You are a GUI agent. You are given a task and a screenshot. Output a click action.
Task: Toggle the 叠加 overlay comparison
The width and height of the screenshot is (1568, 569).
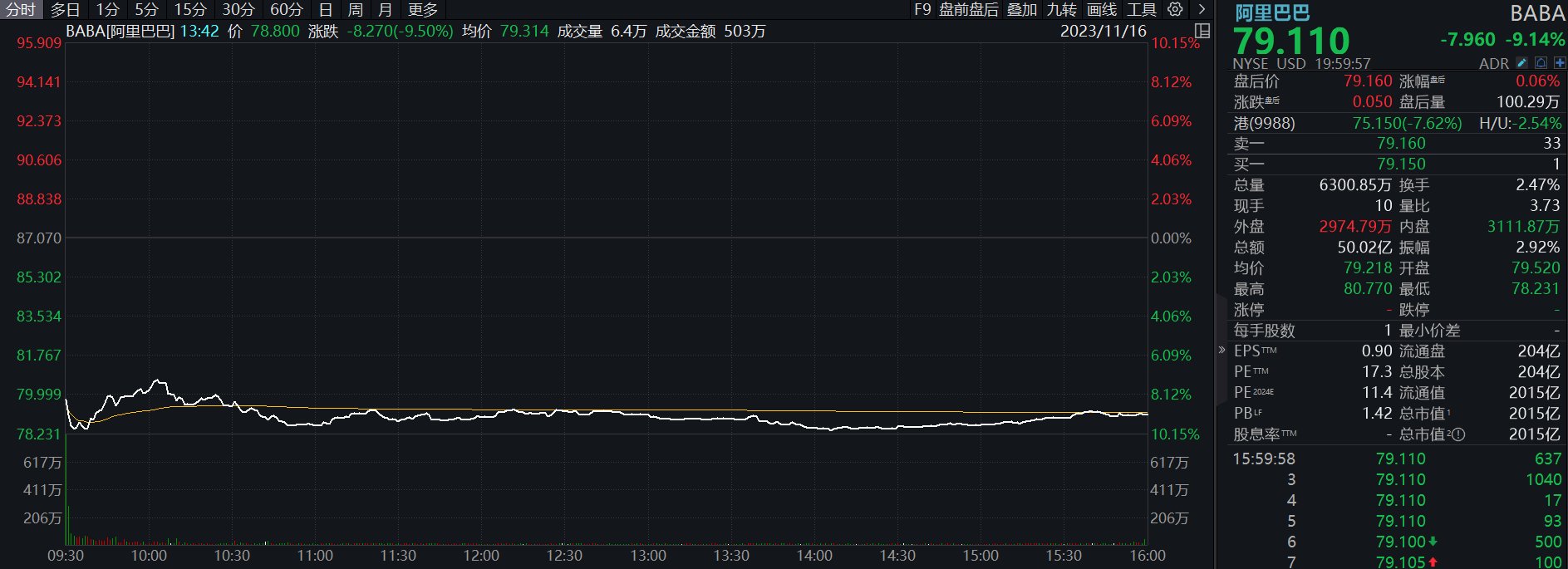[x=1022, y=10]
